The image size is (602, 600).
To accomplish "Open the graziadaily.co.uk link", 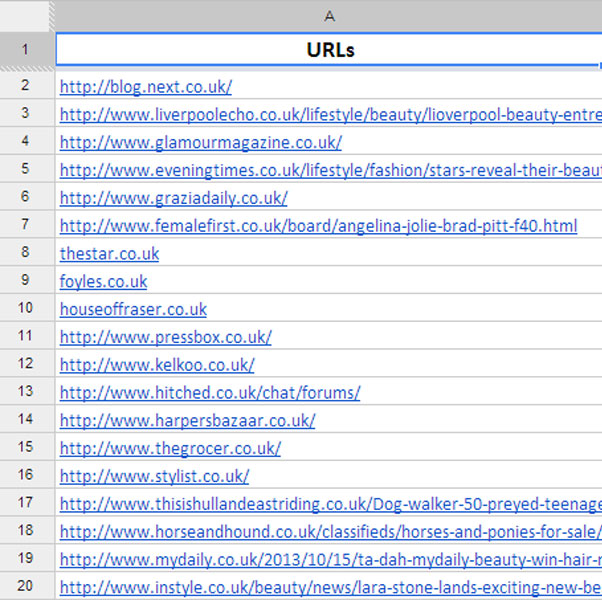I will [173, 198].
